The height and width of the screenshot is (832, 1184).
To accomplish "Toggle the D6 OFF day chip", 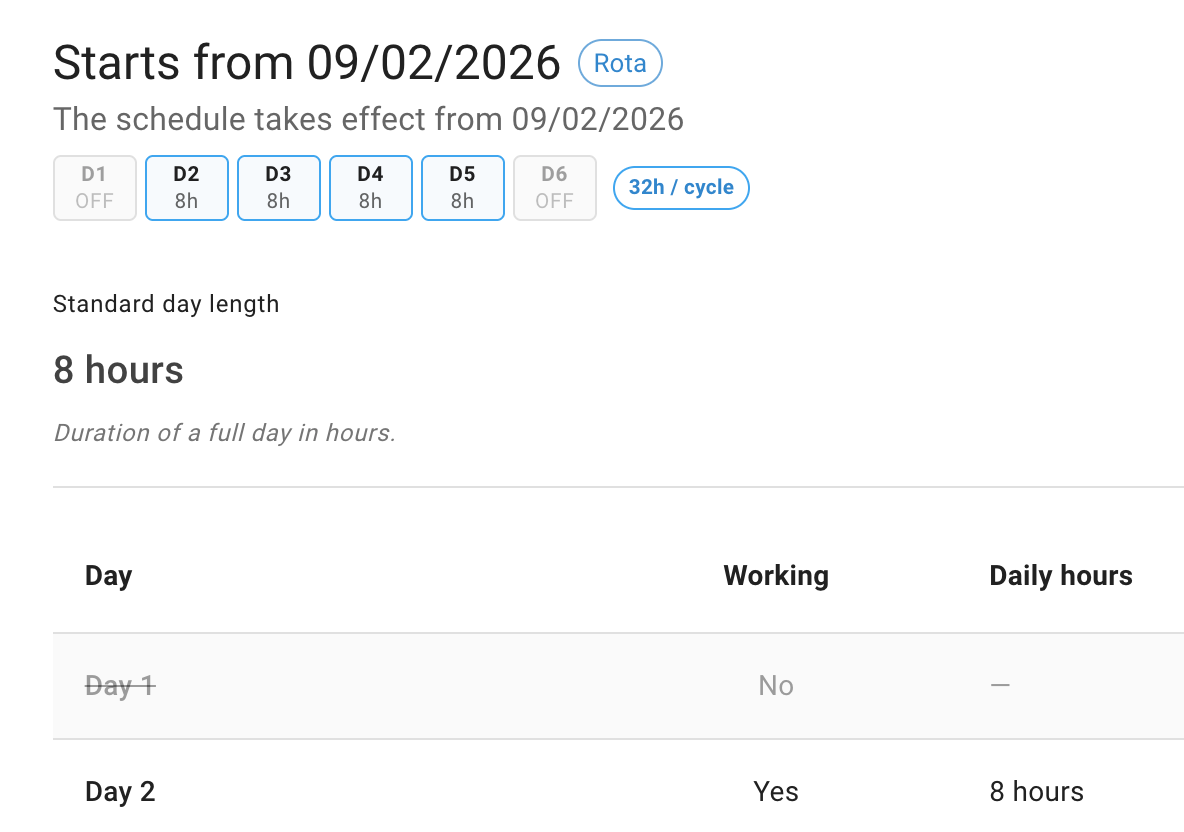I will pos(554,187).
